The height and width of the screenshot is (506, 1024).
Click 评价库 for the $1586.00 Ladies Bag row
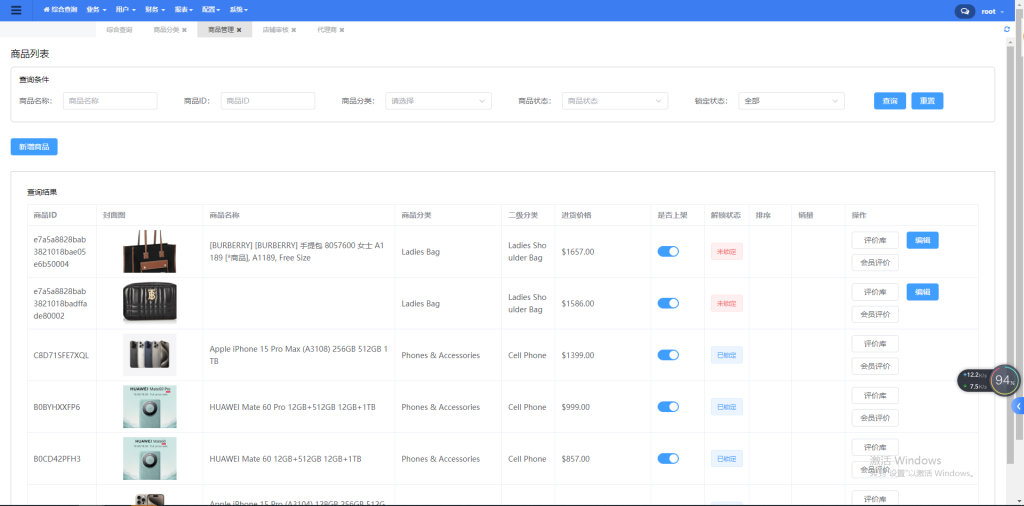pos(875,292)
